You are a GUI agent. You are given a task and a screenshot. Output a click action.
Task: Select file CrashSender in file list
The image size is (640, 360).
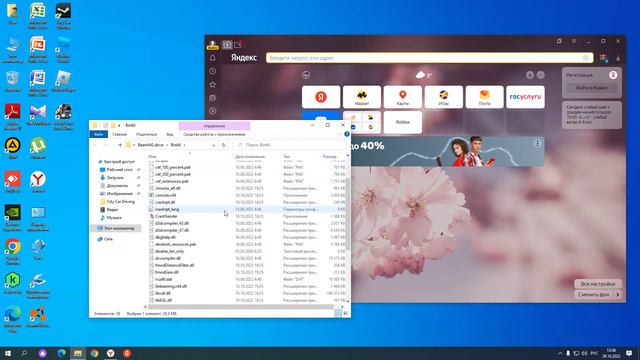click(x=166, y=216)
